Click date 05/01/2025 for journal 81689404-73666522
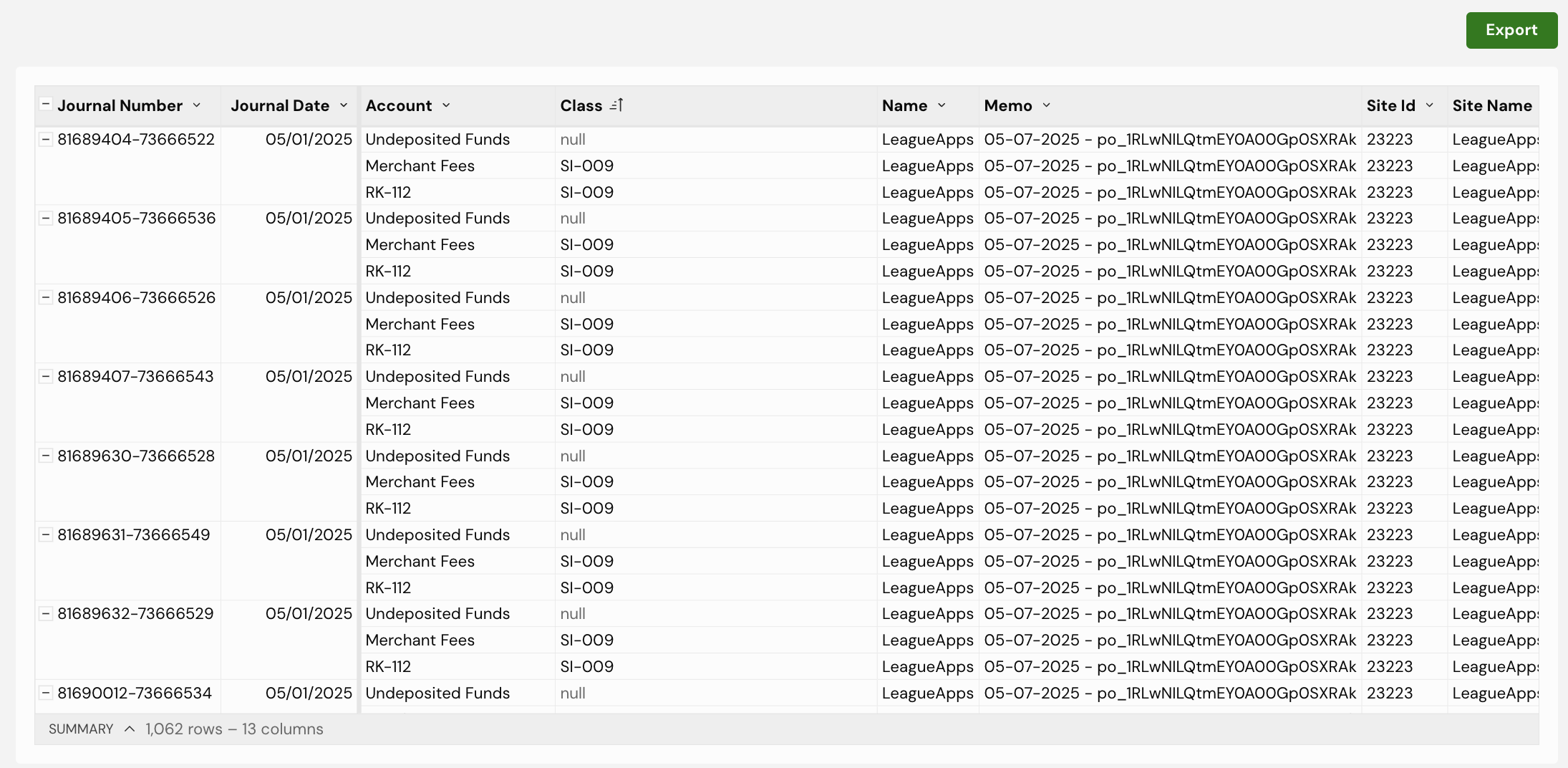The height and width of the screenshot is (768, 1568). click(x=309, y=139)
